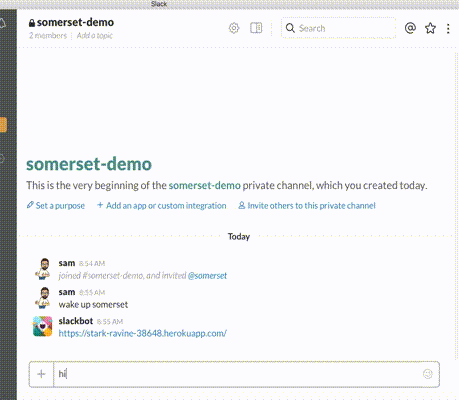459x400 pixels.
Task: Click sam's avatar on wake up message
Action: [43, 297]
